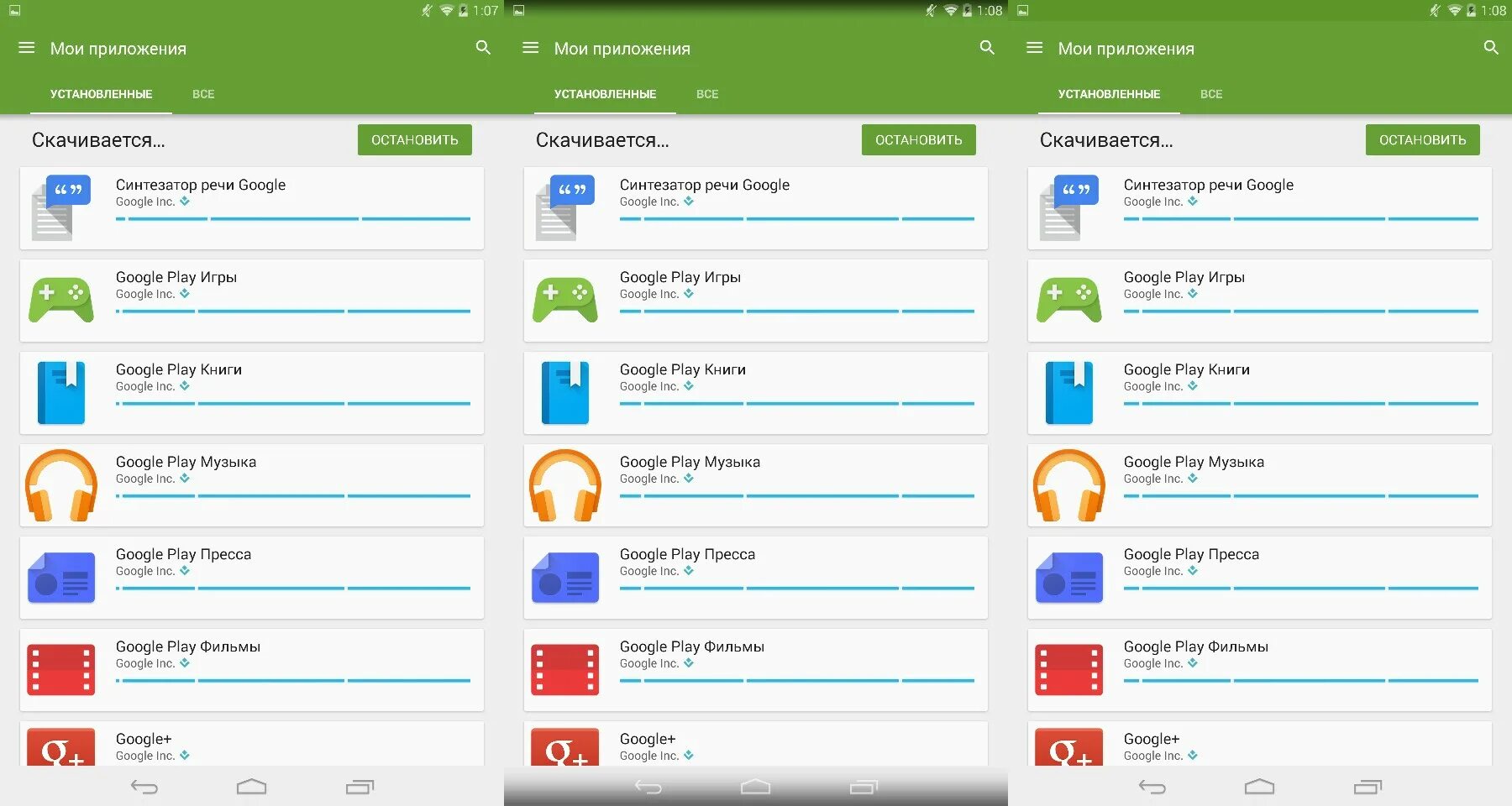1512x806 pixels.
Task: Switch to ВСЕ tab in middle screenshot
Action: point(707,94)
